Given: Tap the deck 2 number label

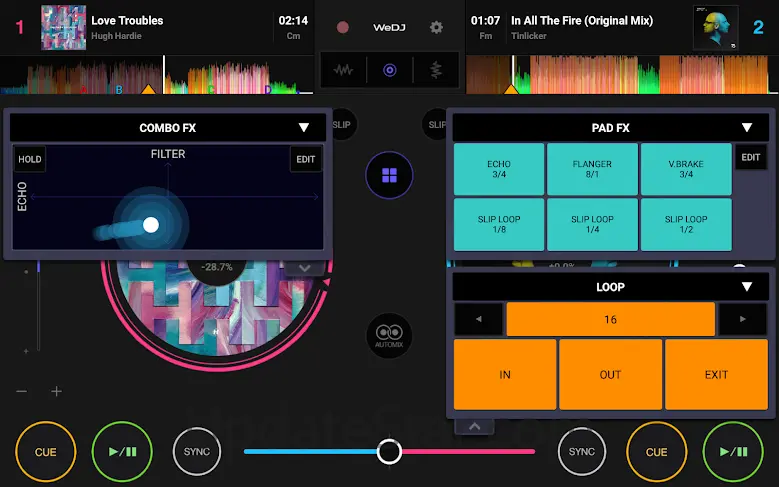Looking at the screenshot, I should coord(758,27).
